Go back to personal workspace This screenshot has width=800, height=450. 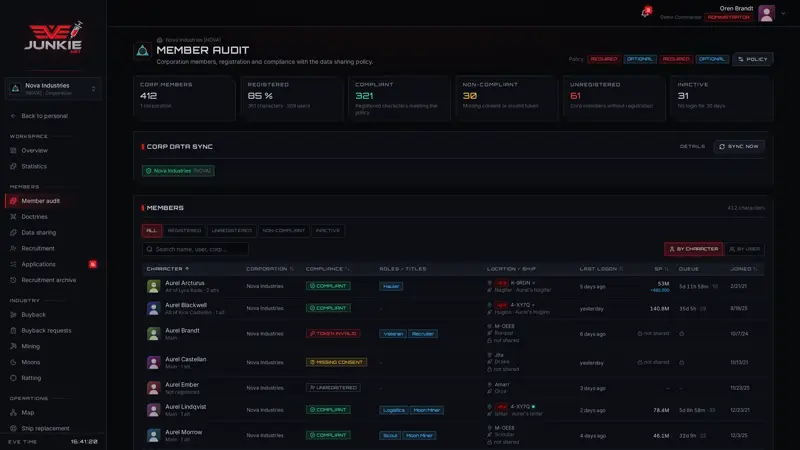(39, 116)
